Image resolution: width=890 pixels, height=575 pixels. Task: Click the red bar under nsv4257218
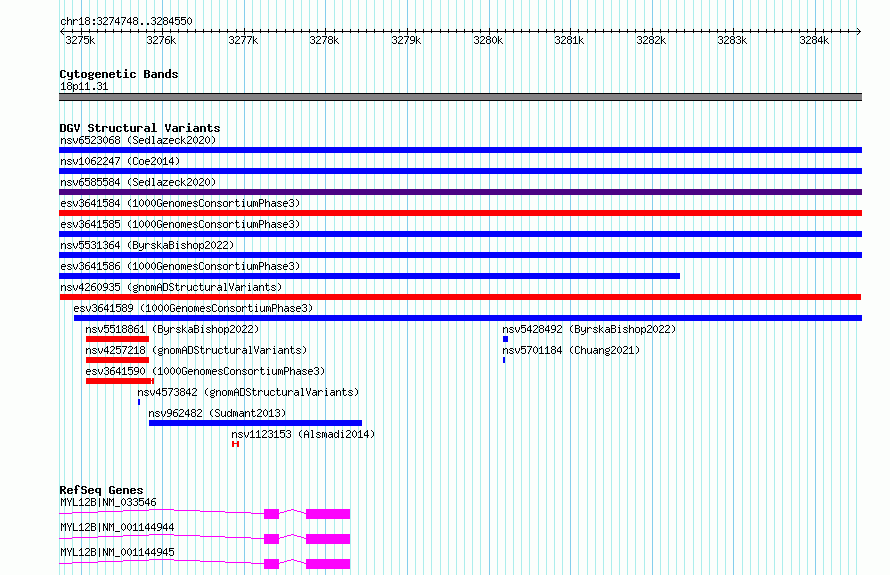pyautogui.click(x=117, y=360)
